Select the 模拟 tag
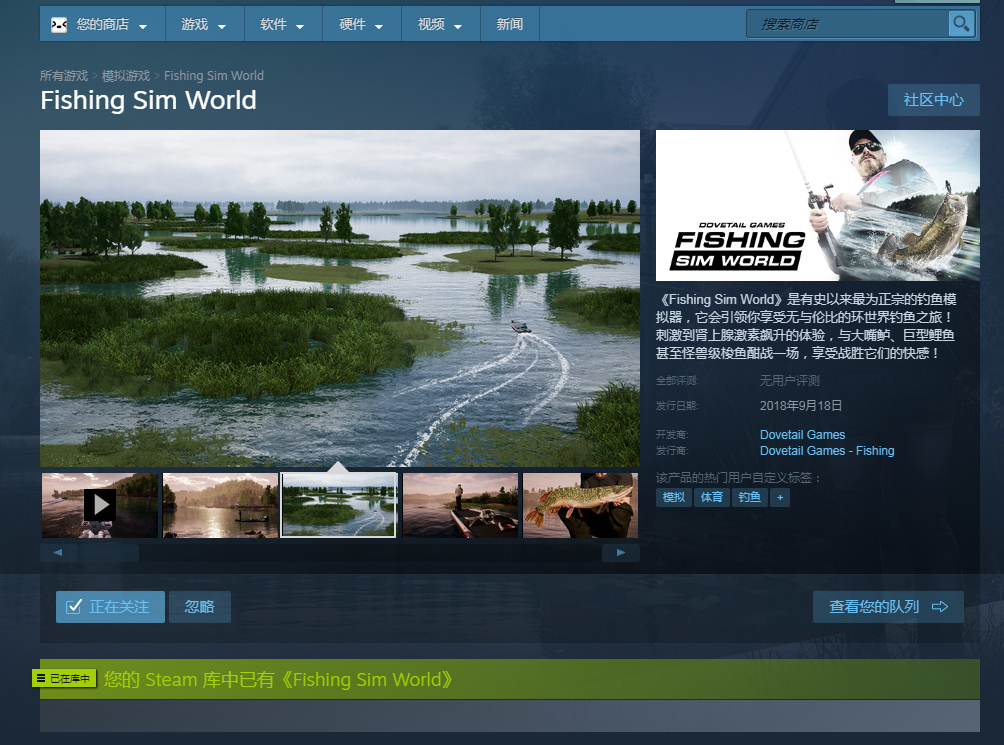This screenshot has height=745, width=1004. point(674,497)
